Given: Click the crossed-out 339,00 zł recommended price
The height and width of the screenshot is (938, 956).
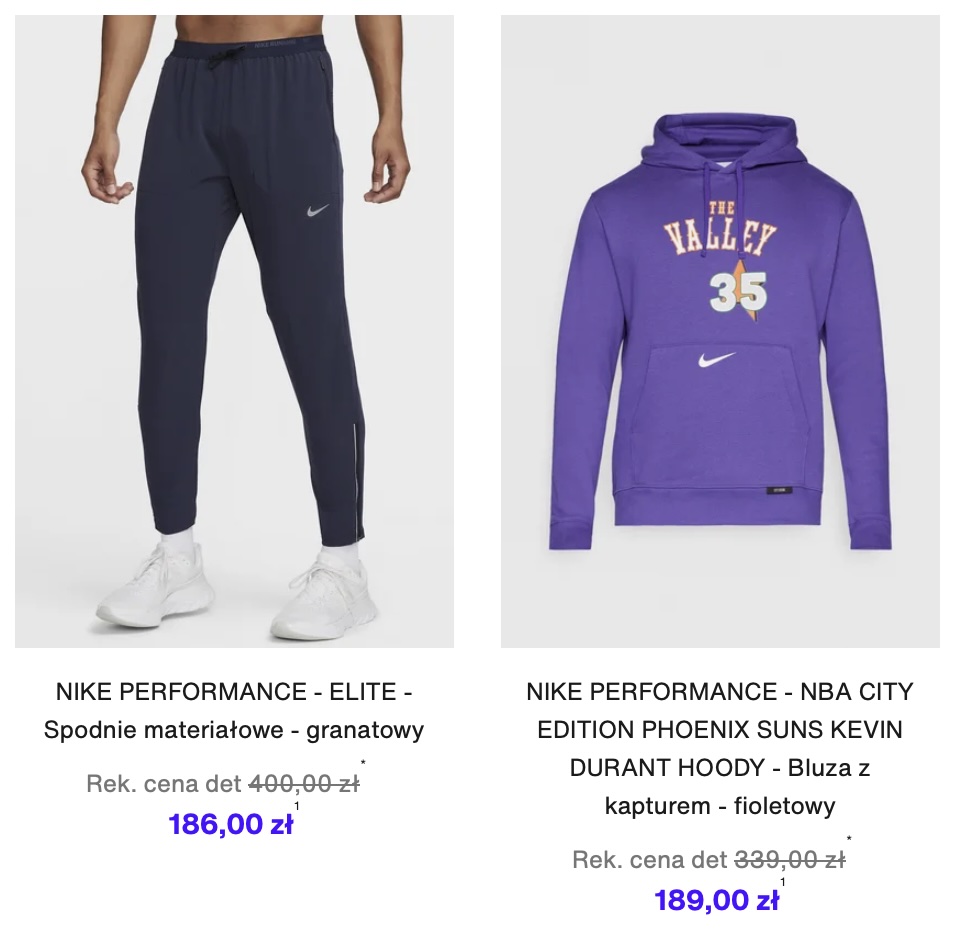Looking at the screenshot, I should coord(790,860).
